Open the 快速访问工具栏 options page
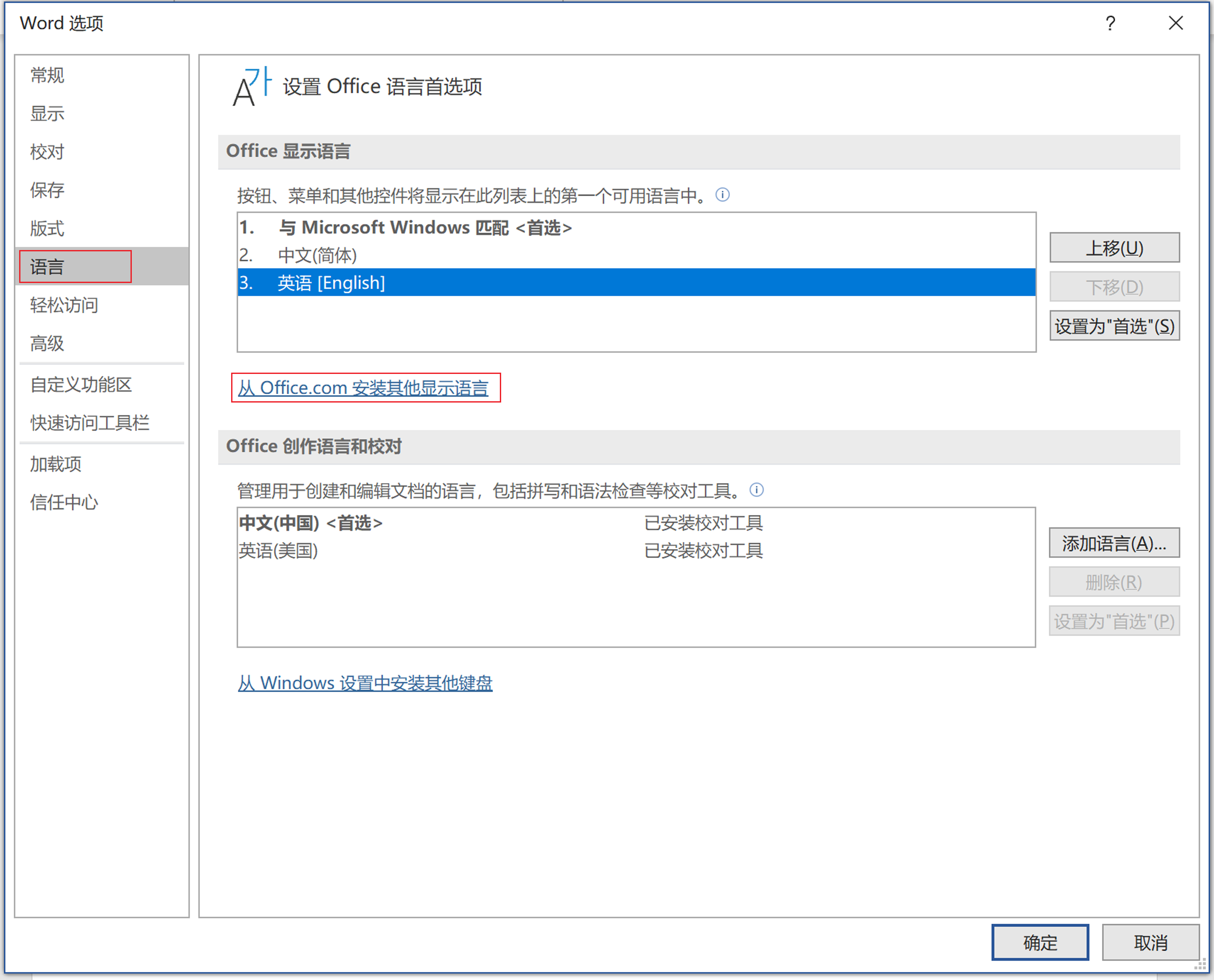The image size is (1214, 980). 90,423
